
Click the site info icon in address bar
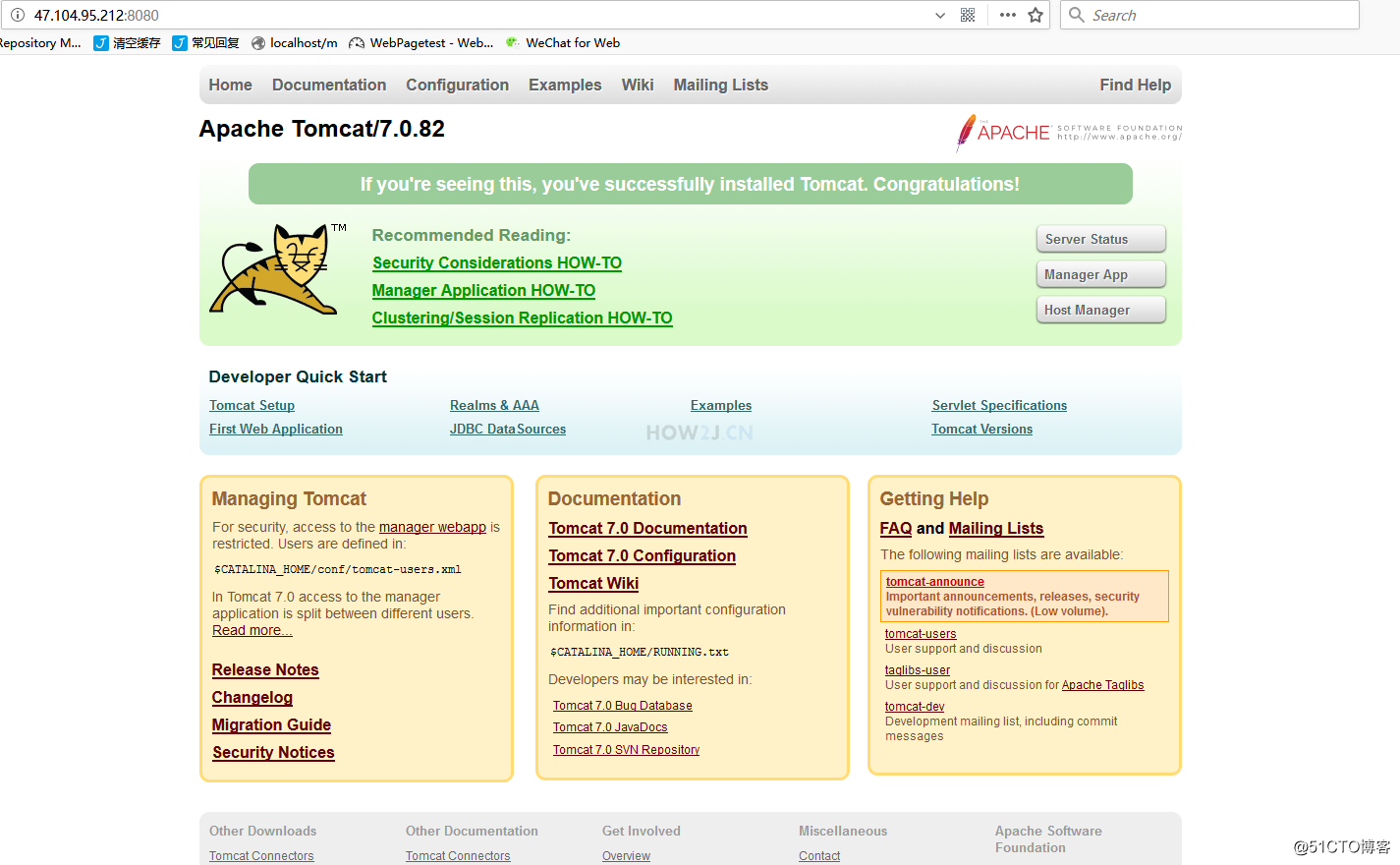click(x=17, y=15)
